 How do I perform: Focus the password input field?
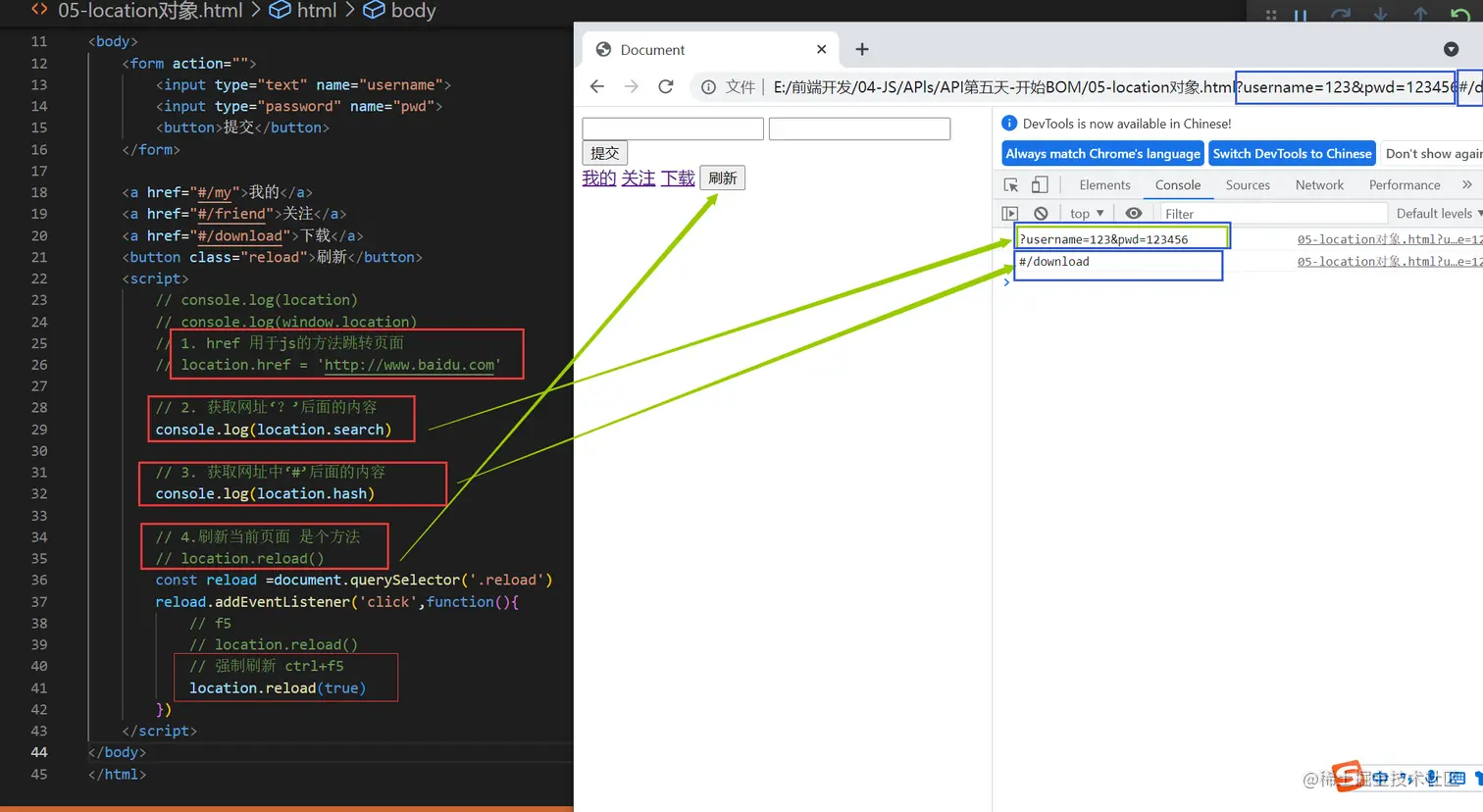[x=859, y=128]
